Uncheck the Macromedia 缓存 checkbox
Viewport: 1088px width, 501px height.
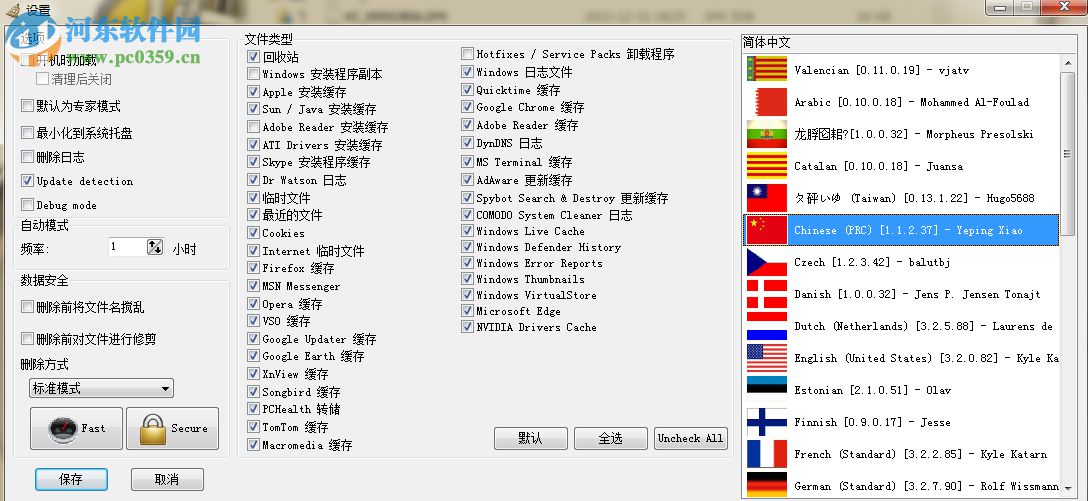coord(253,444)
